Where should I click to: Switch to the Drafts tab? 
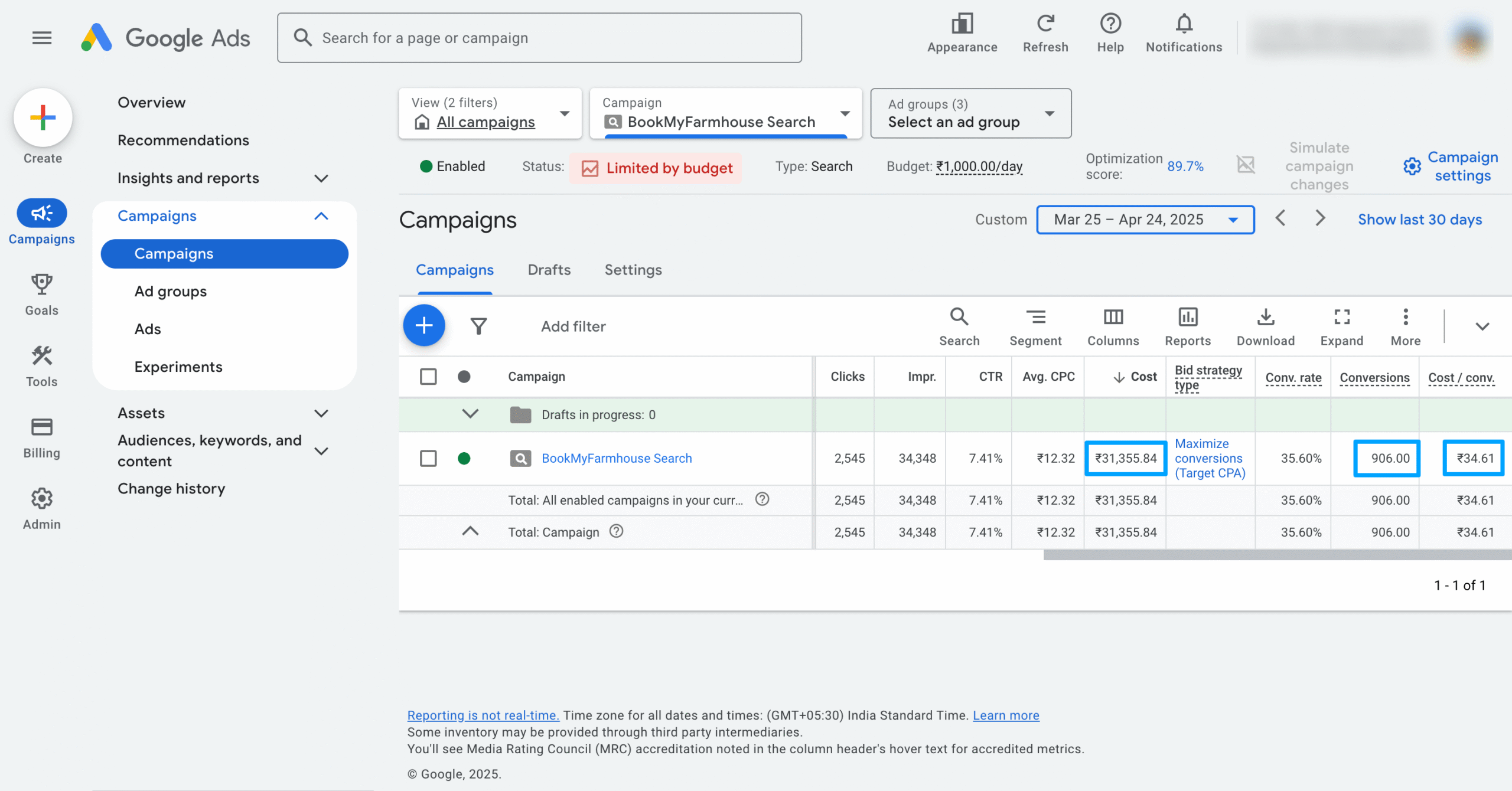(549, 270)
